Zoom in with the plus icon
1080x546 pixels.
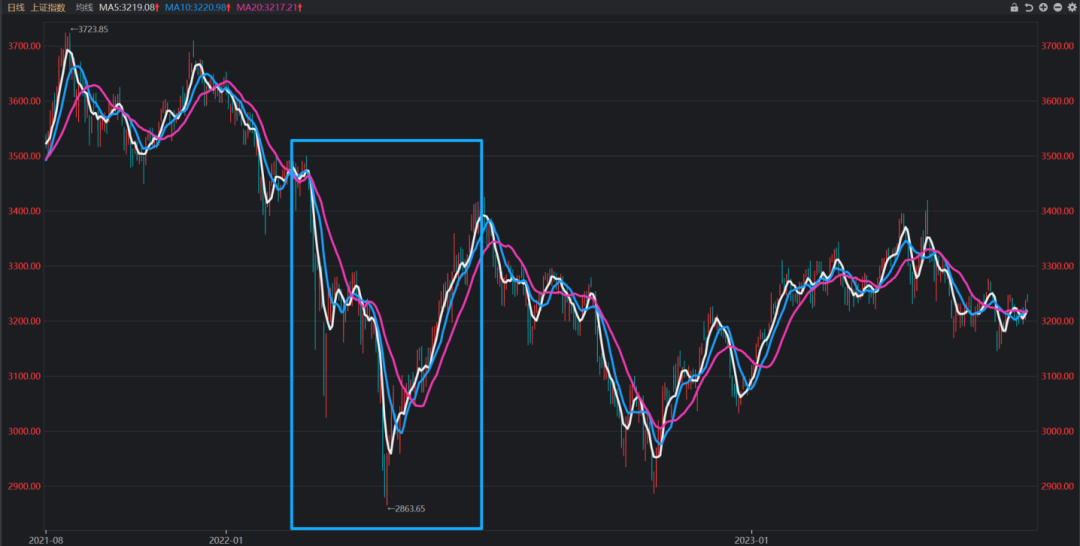(1043, 7)
